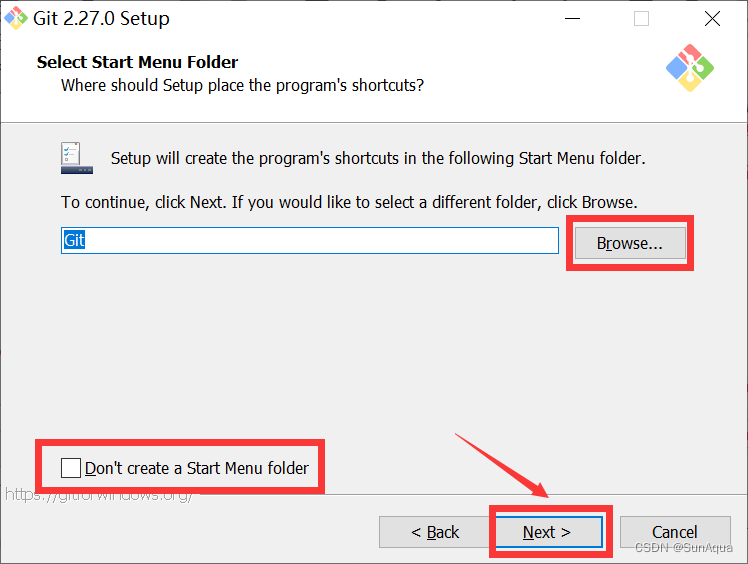The width and height of the screenshot is (748, 564).
Task: Click the "Where should Setup place" subtitle
Action: tap(242, 85)
